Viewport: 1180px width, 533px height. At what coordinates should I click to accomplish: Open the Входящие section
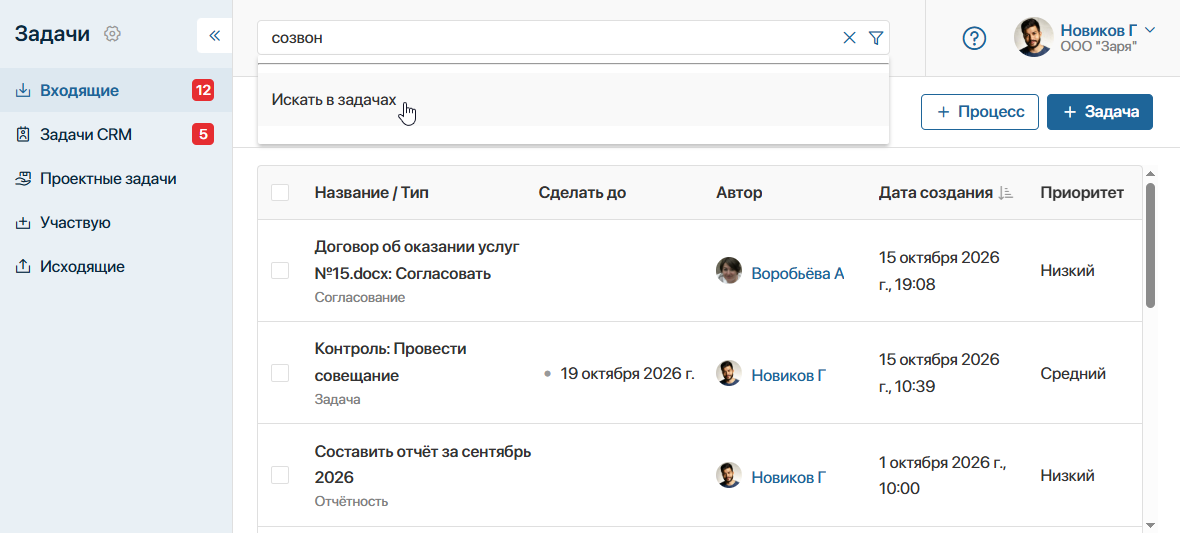coord(116,91)
